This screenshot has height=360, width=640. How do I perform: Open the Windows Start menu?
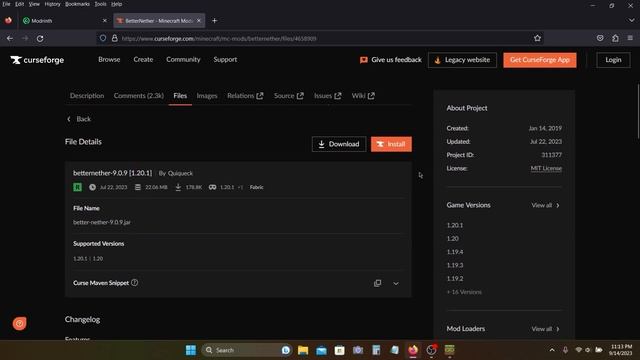point(191,350)
